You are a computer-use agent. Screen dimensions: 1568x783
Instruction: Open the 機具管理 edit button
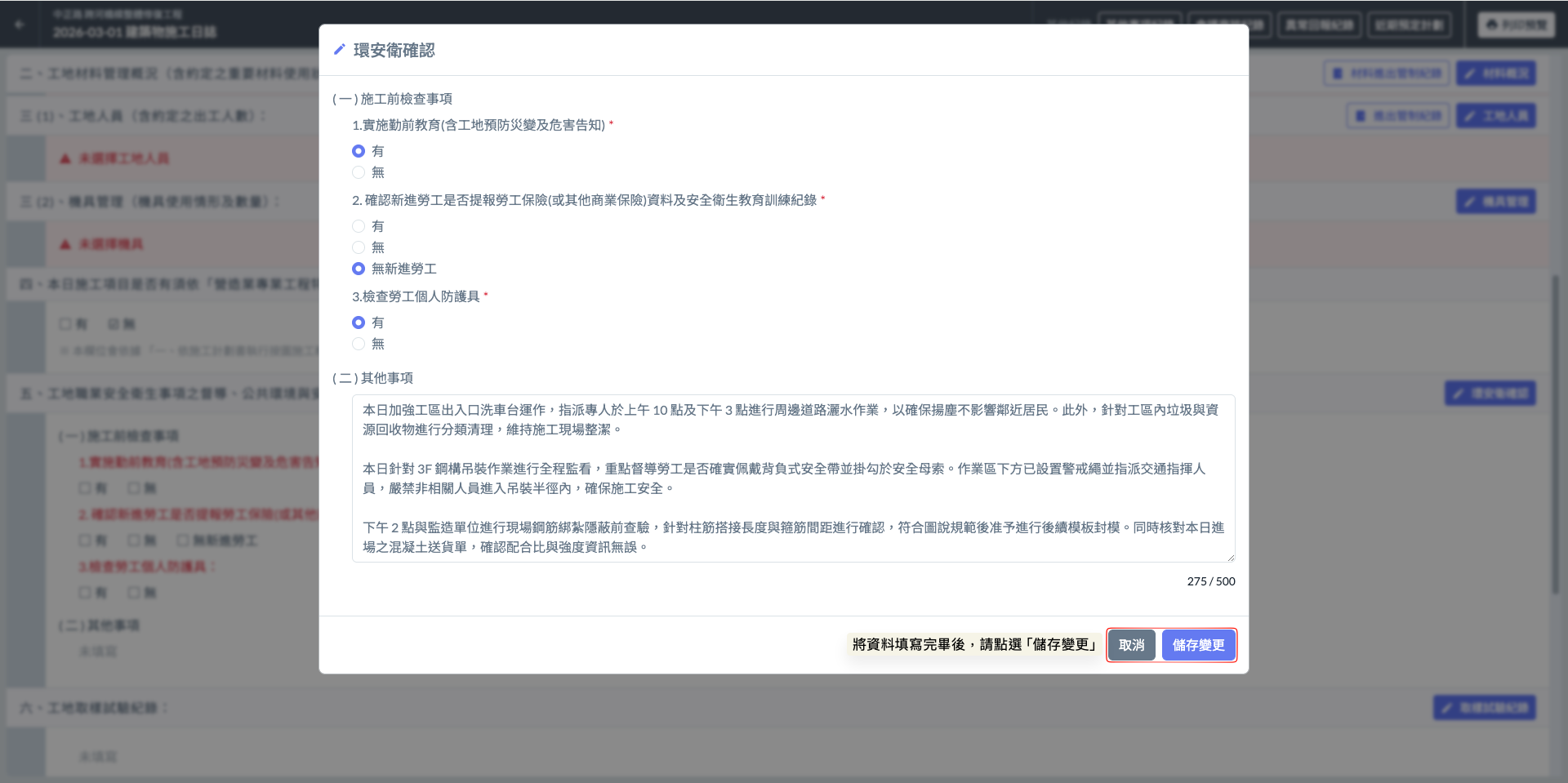click(x=1495, y=202)
